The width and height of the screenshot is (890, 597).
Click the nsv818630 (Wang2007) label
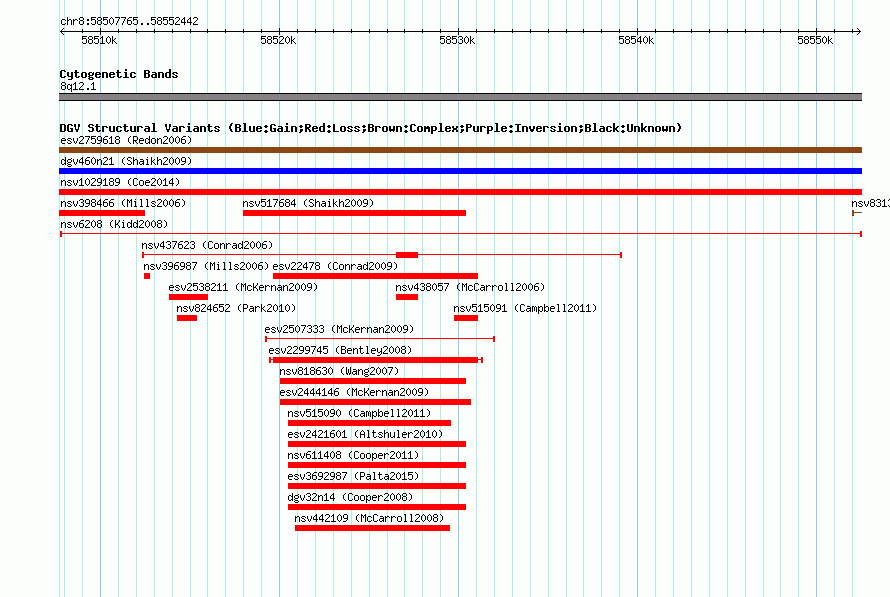point(339,371)
